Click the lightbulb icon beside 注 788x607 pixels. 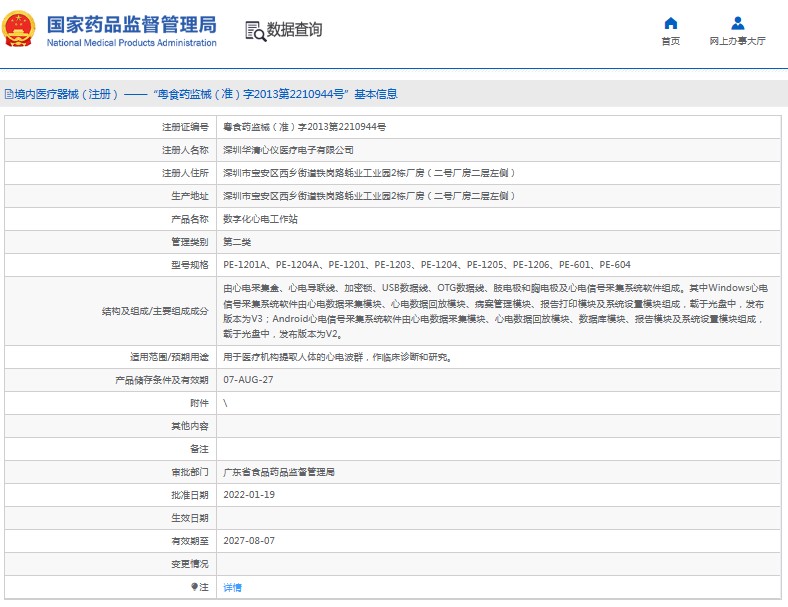195,587
